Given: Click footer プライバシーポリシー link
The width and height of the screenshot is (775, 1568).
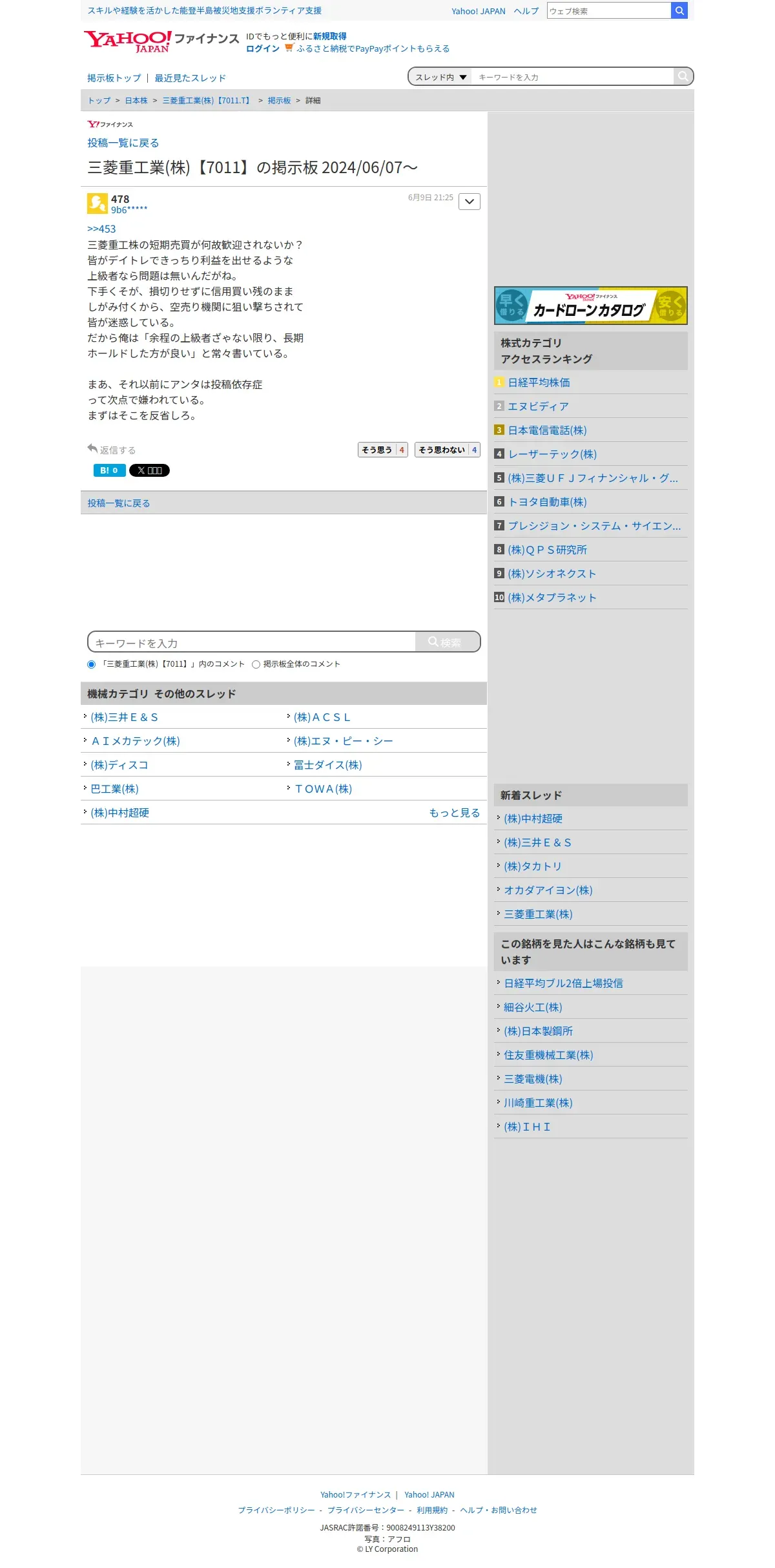Looking at the screenshot, I should tap(276, 1510).
